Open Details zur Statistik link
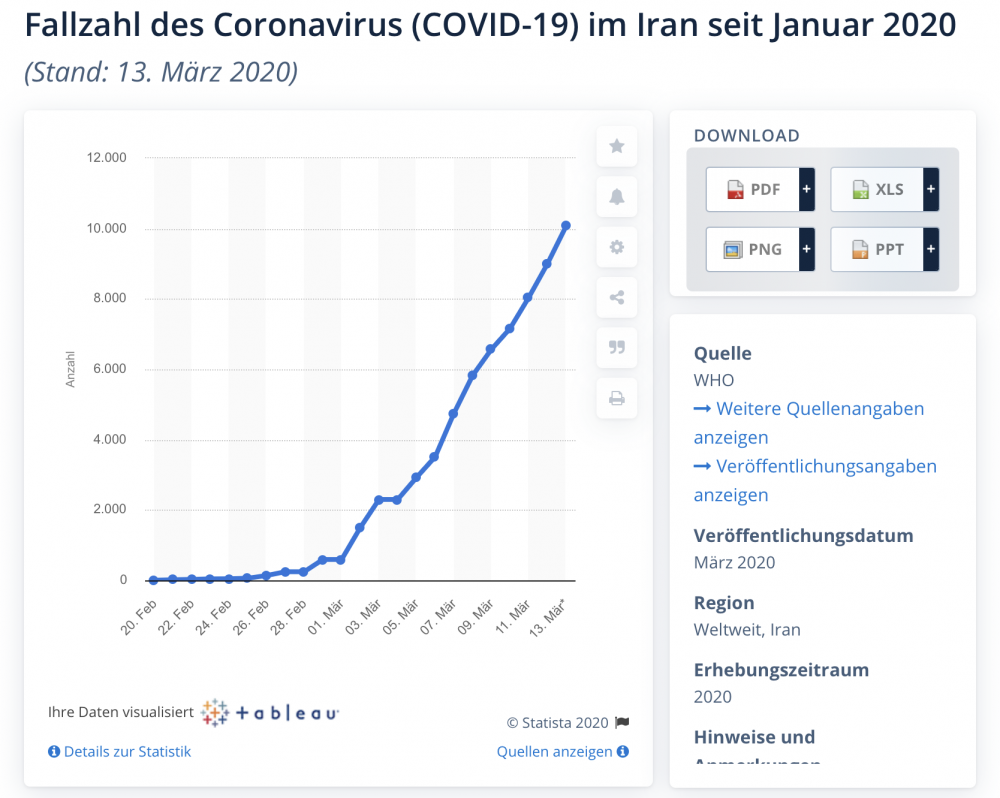Screen dimensions: 1000x798 click(x=127, y=751)
